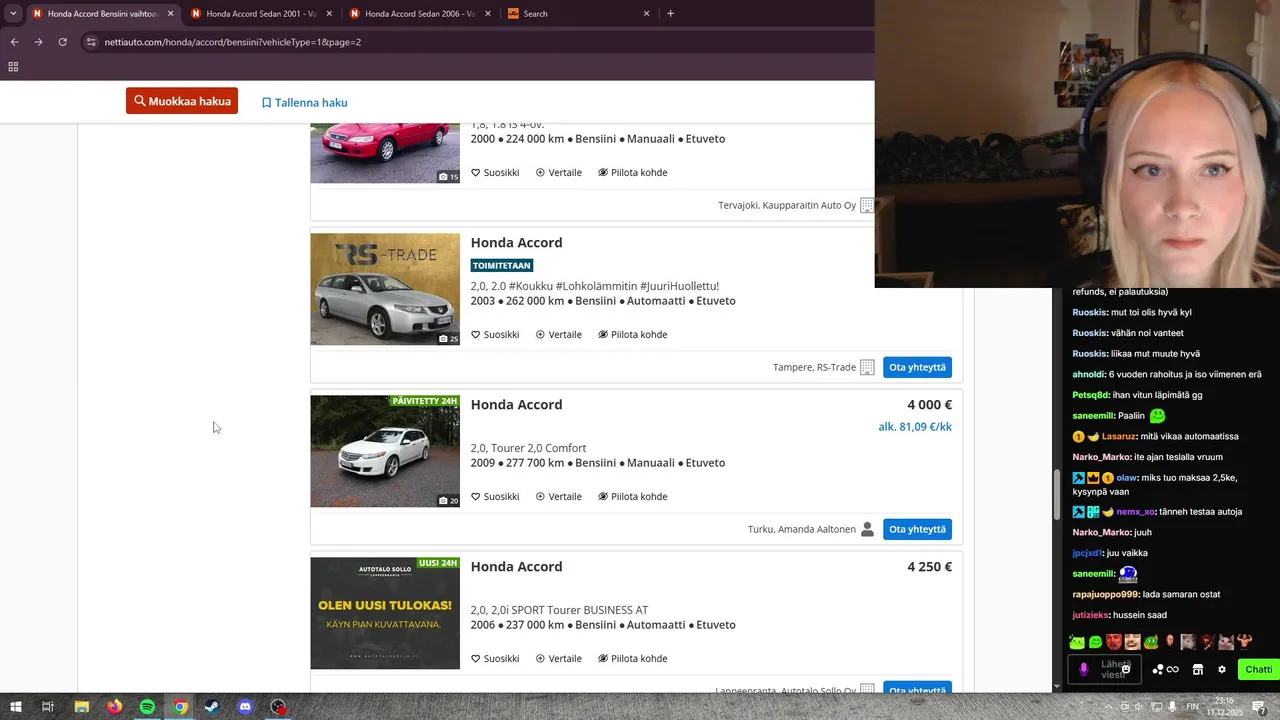Switch to the Search tab

[x=578, y=14]
